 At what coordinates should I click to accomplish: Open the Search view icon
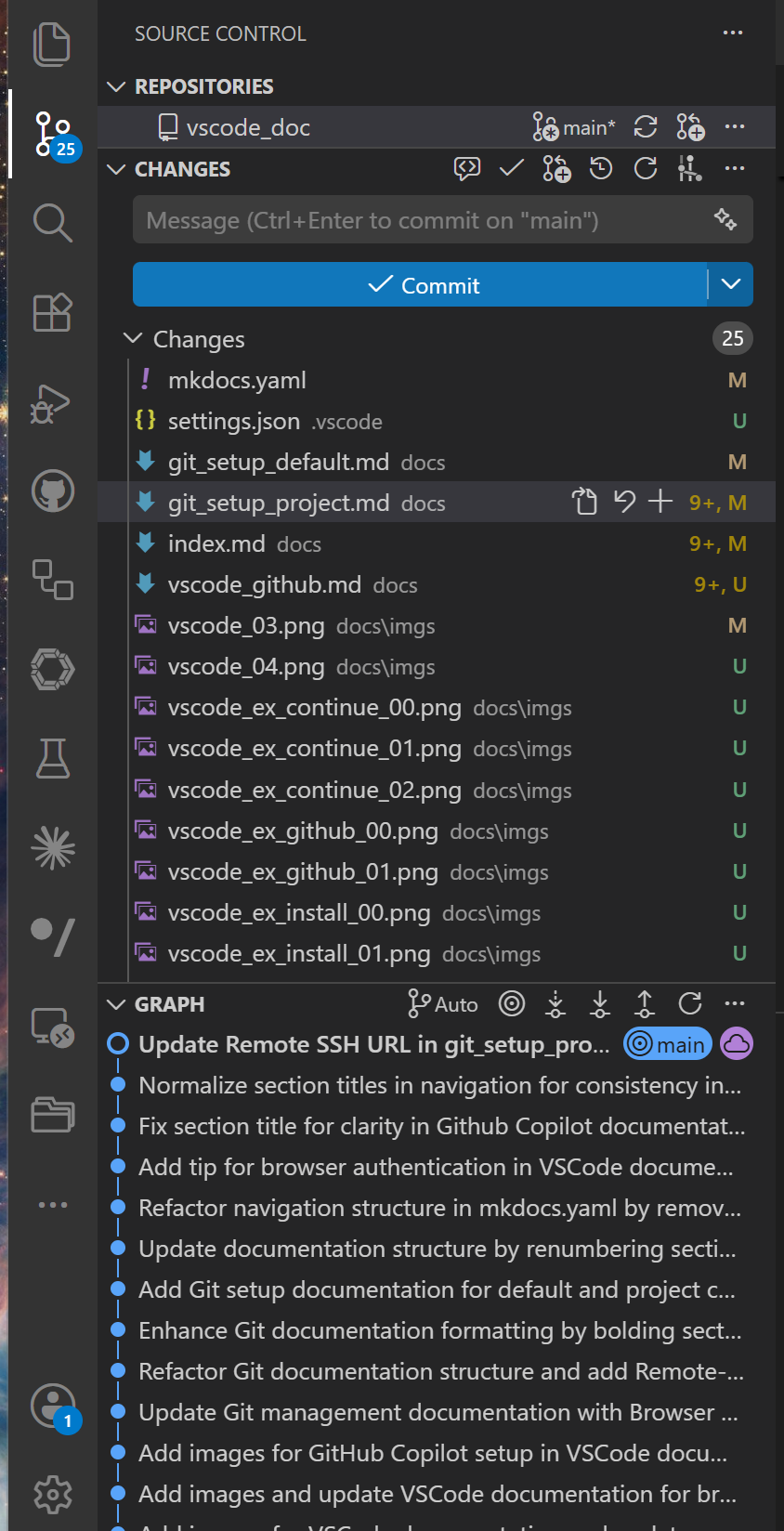(x=52, y=223)
